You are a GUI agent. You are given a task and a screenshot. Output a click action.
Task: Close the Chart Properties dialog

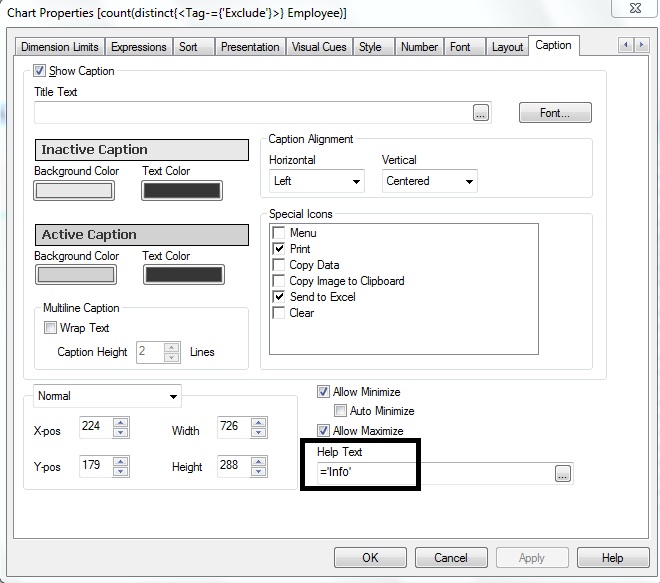click(634, 8)
